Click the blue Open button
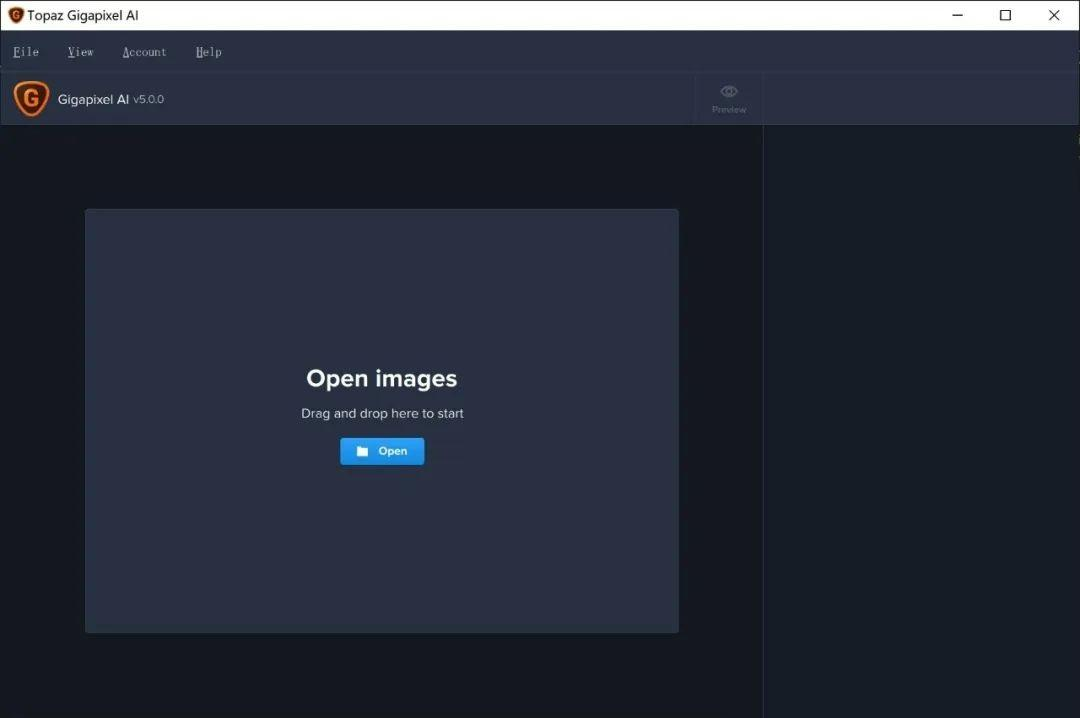This screenshot has width=1080, height=718. [382, 451]
